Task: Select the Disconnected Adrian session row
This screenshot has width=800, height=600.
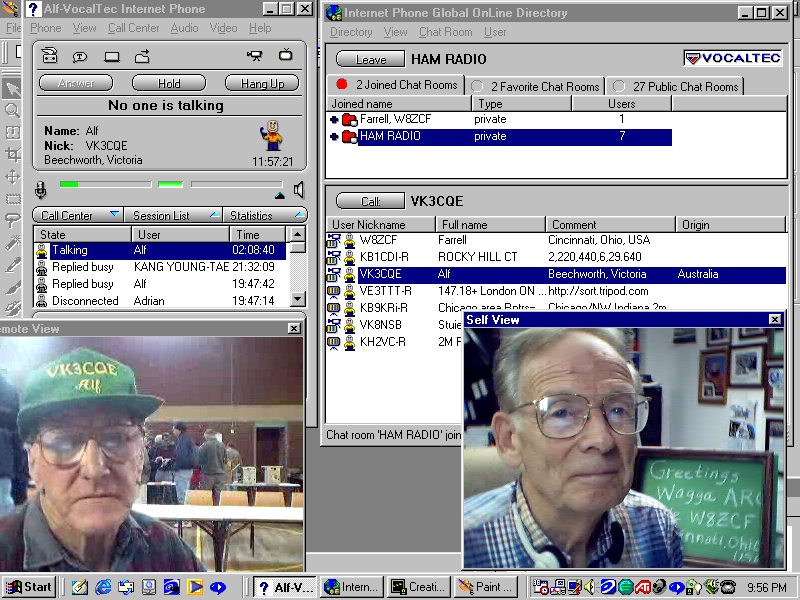Action: (160, 301)
